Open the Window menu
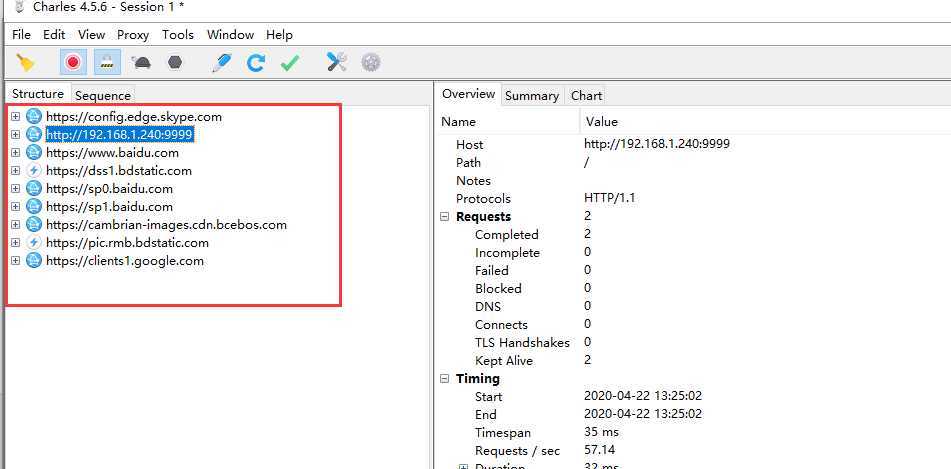Image resolution: width=951 pixels, height=469 pixels. tap(230, 35)
